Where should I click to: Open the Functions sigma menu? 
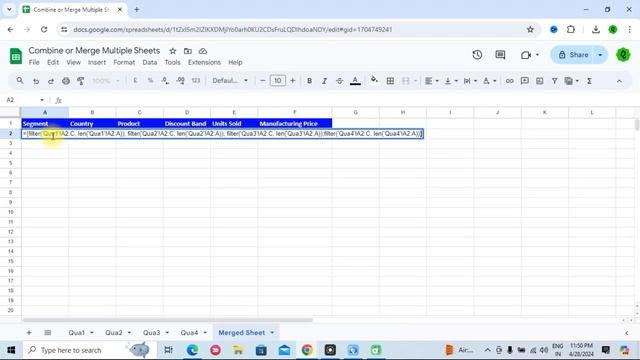coord(589,81)
